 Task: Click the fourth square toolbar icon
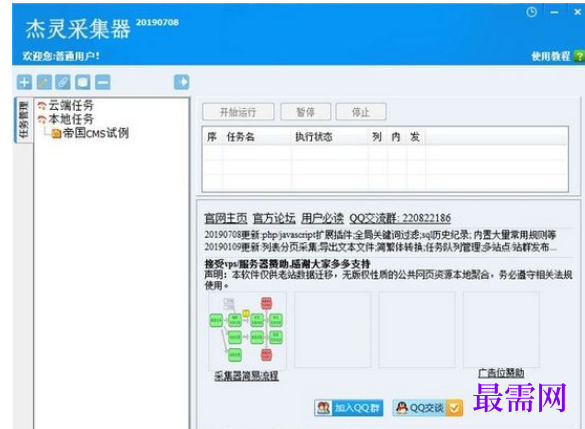tap(82, 82)
